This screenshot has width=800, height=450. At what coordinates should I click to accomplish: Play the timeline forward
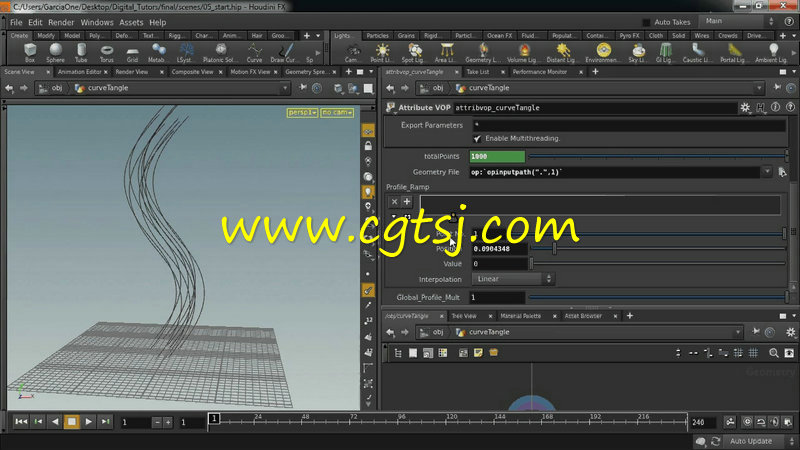tap(88, 421)
